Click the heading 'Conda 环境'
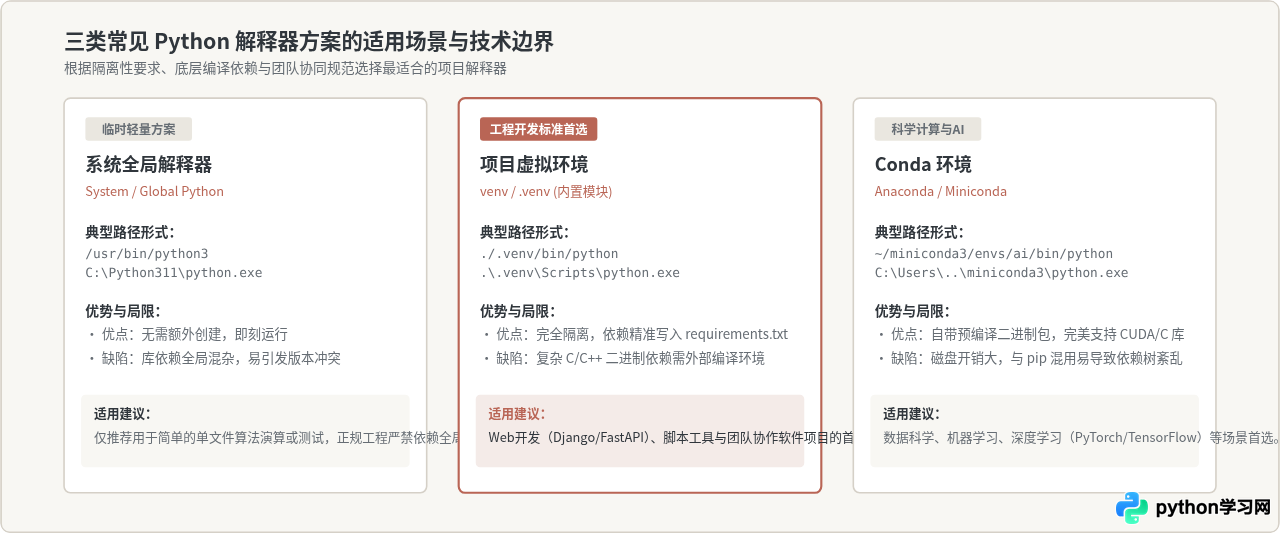This screenshot has height=534, width=1280. coord(923,165)
